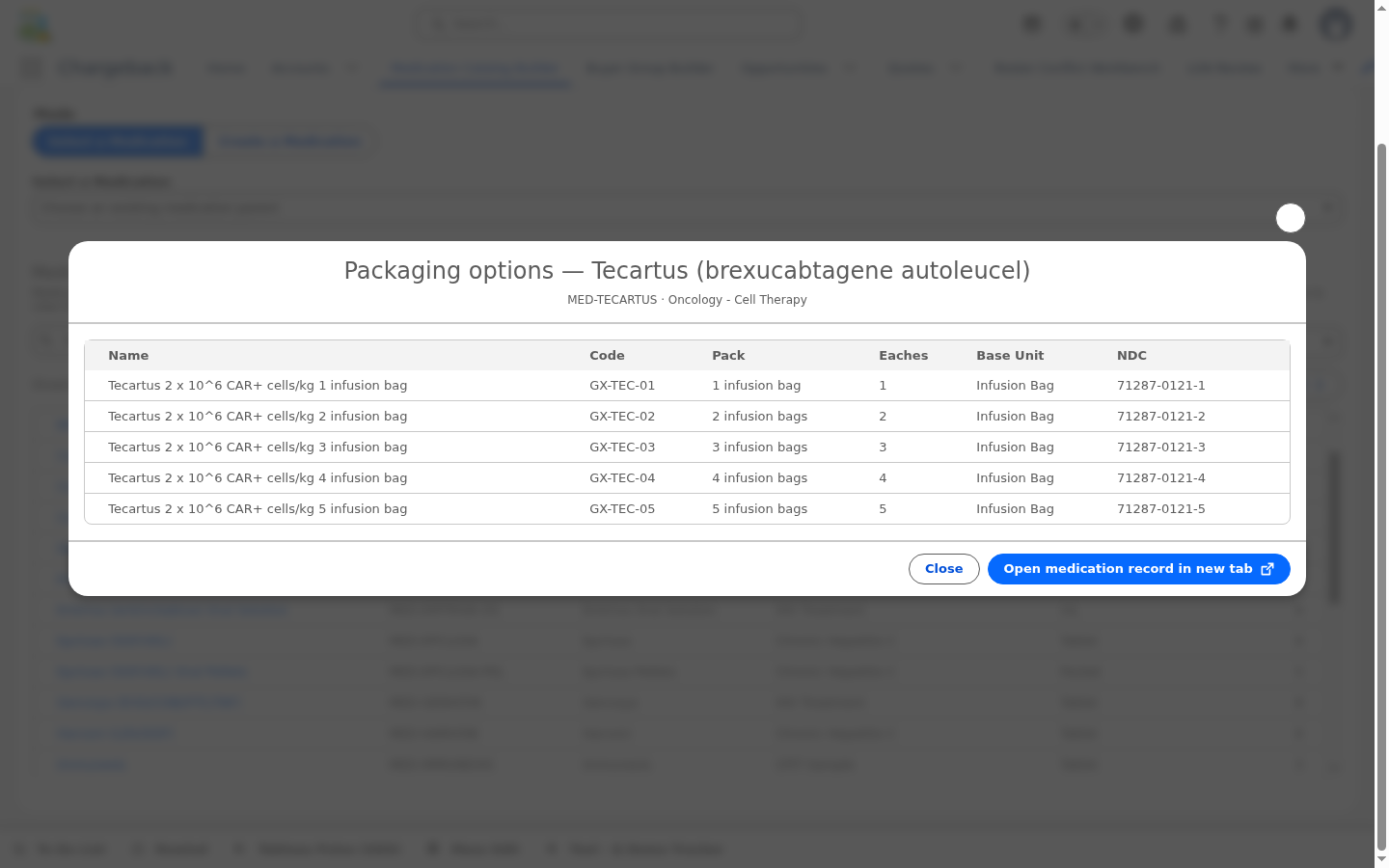Click the page's vertical scrollbar thumb

click(x=1381, y=495)
